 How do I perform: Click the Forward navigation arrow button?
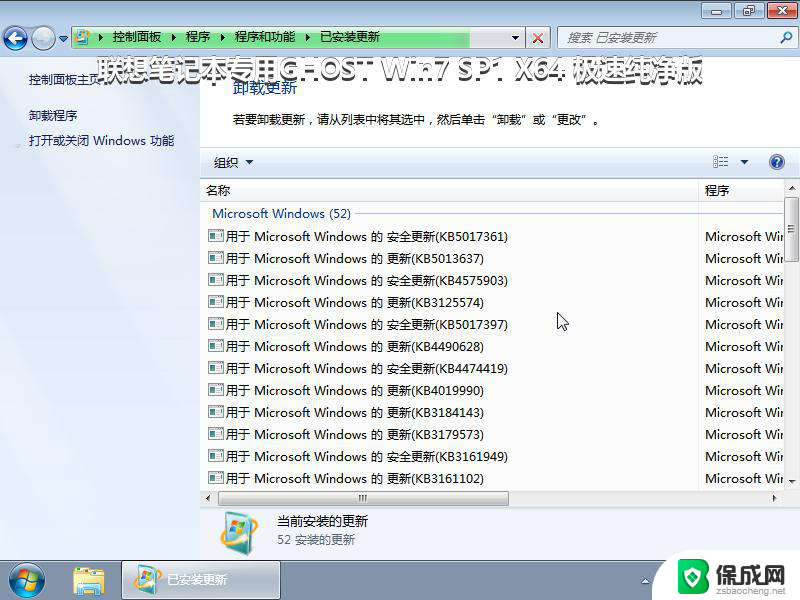tap(43, 38)
